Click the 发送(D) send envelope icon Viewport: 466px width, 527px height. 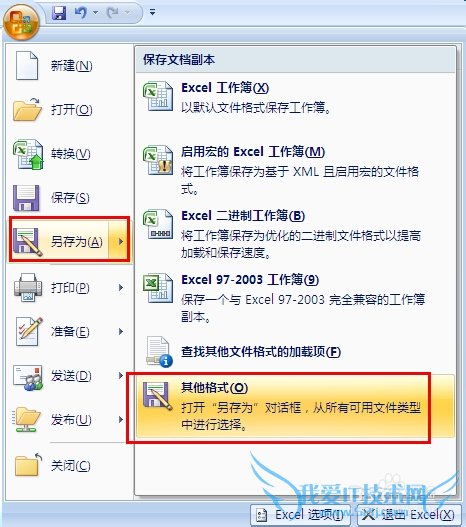coord(28,377)
